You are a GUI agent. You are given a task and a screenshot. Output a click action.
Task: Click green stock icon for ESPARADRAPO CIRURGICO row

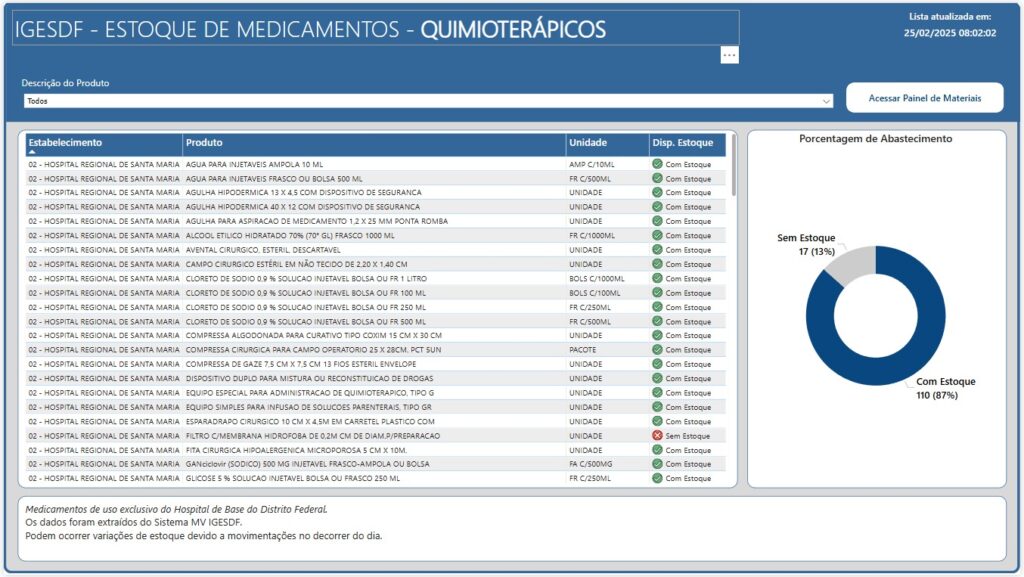pyautogui.click(x=657, y=421)
